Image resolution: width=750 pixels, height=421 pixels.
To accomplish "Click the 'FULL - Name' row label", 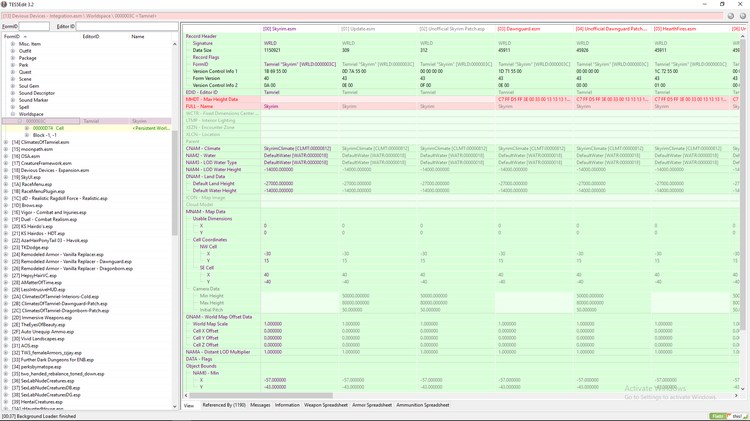I will point(199,107).
